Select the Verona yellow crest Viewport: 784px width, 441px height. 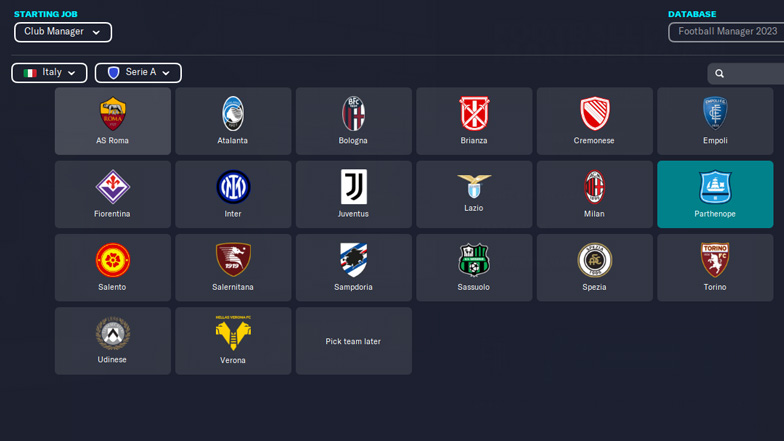233,332
